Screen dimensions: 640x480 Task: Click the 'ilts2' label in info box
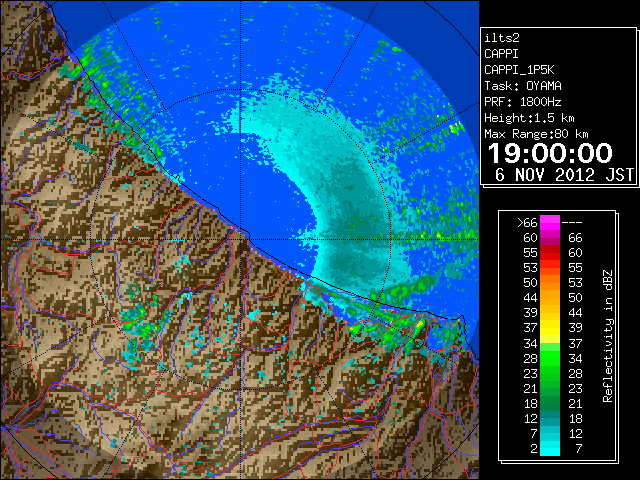pyautogui.click(x=502, y=38)
